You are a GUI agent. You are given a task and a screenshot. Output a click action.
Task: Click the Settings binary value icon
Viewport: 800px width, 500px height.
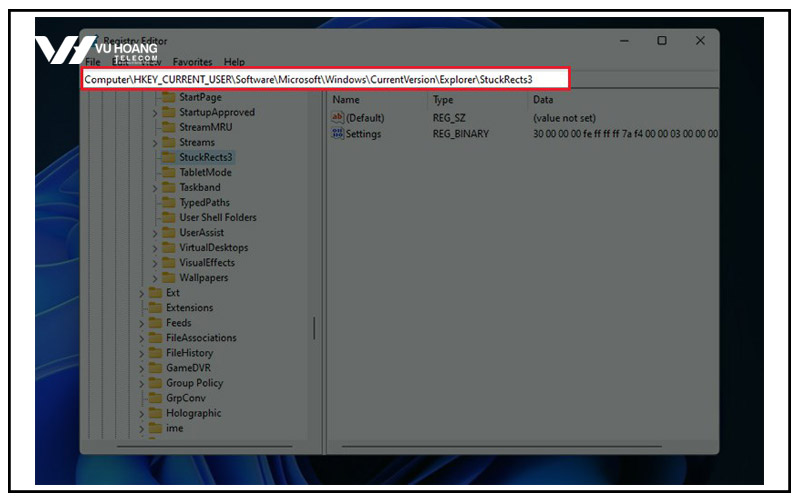coord(337,134)
